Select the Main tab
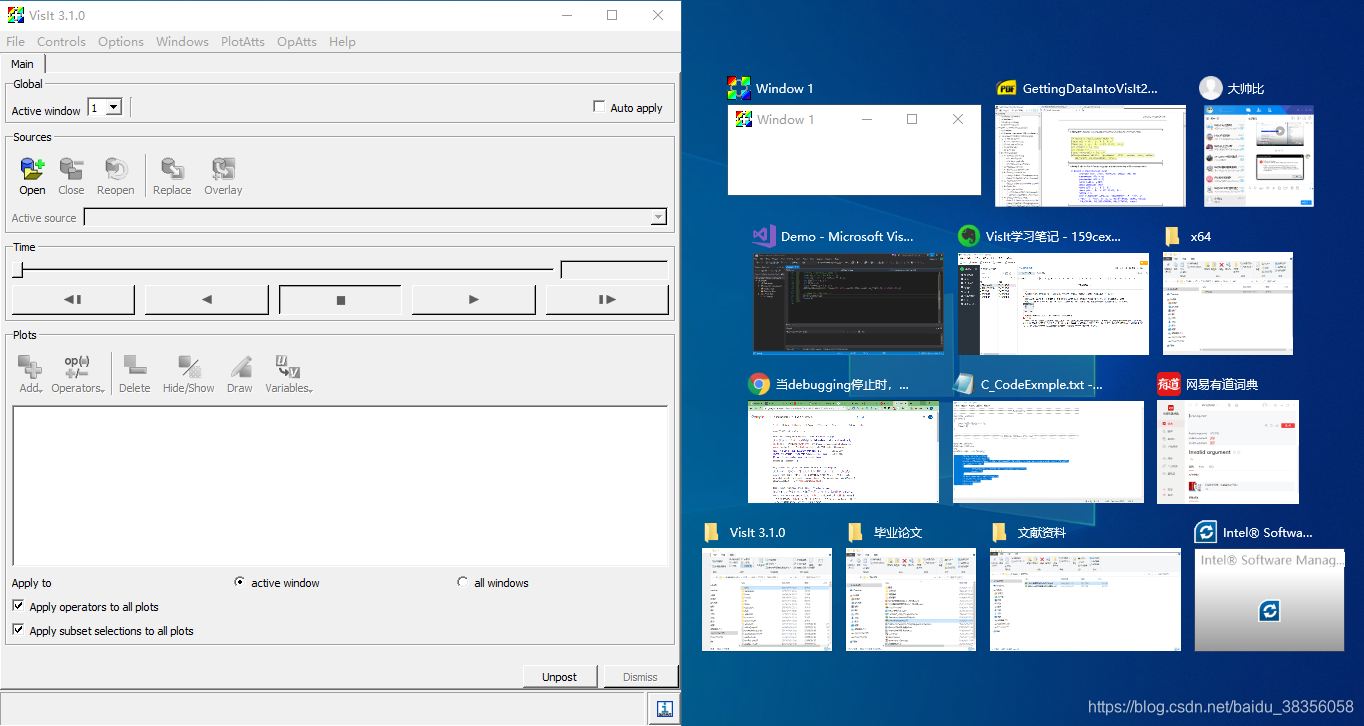Image resolution: width=1364 pixels, height=726 pixels. pos(22,63)
